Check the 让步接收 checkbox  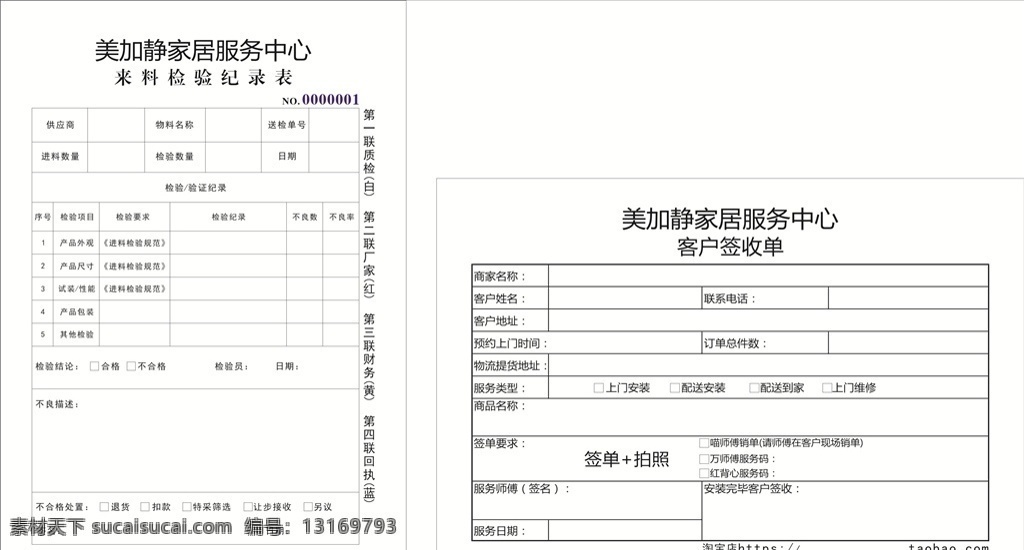(x=246, y=507)
